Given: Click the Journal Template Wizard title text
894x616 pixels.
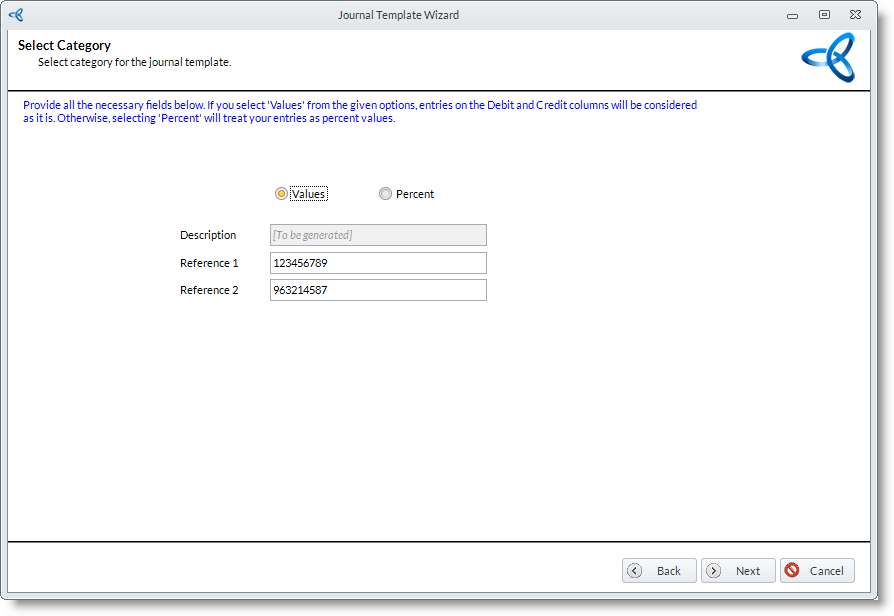Looking at the screenshot, I should pos(398,15).
